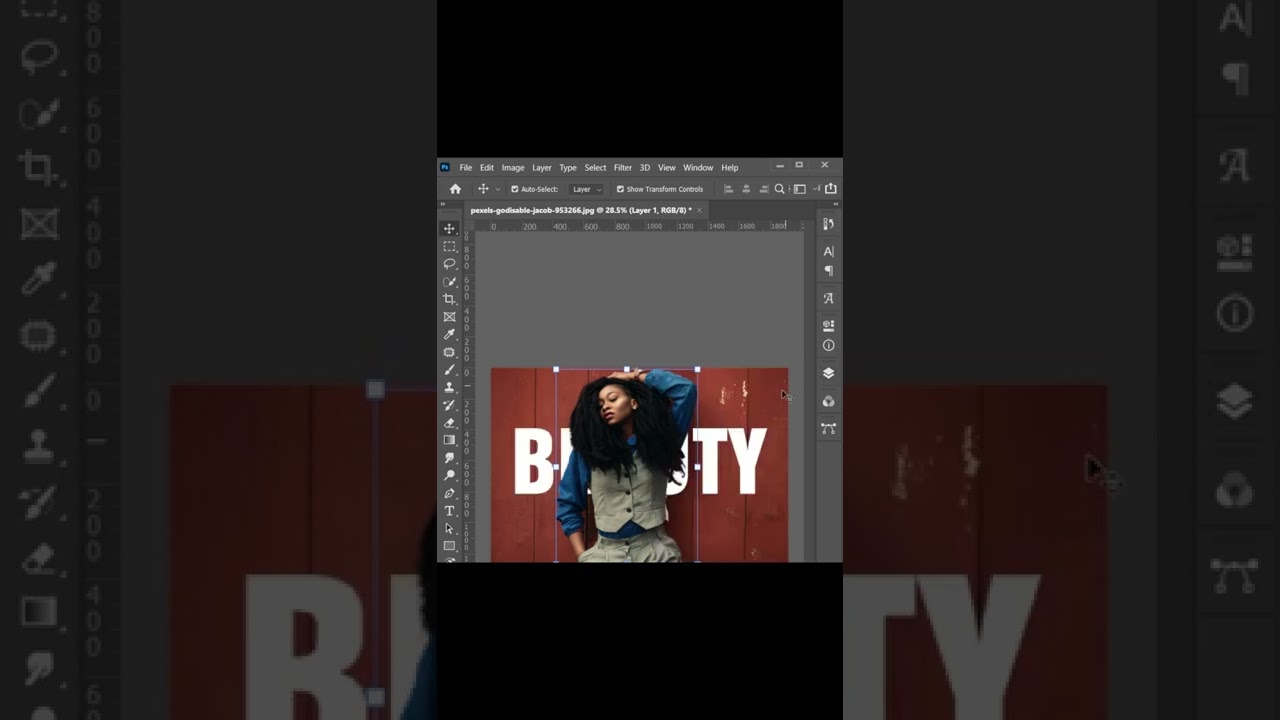
Task: Select the Rectangle shape tool
Action: [449, 546]
